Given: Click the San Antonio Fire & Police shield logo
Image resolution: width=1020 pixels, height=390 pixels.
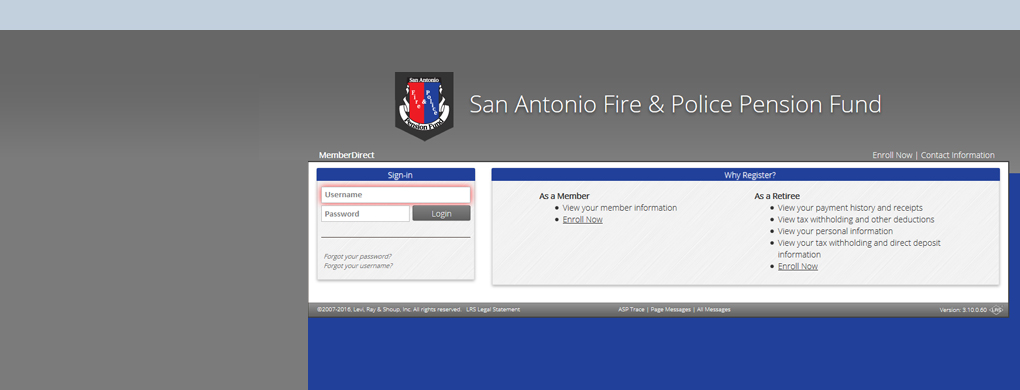Looking at the screenshot, I should tap(424, 106).
